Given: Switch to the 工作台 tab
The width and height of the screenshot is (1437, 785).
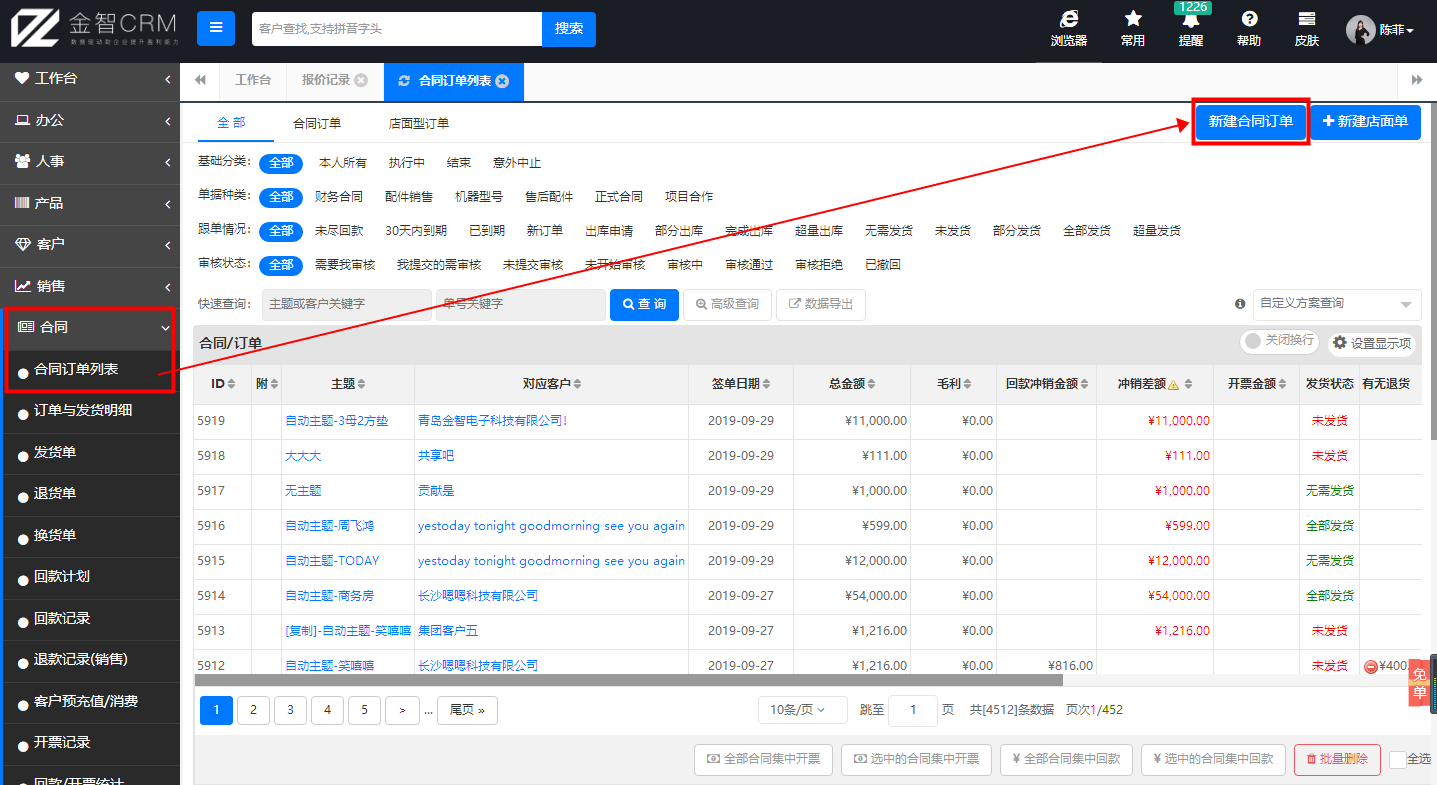Looking at the screenshot, I should tap(253, 81).
